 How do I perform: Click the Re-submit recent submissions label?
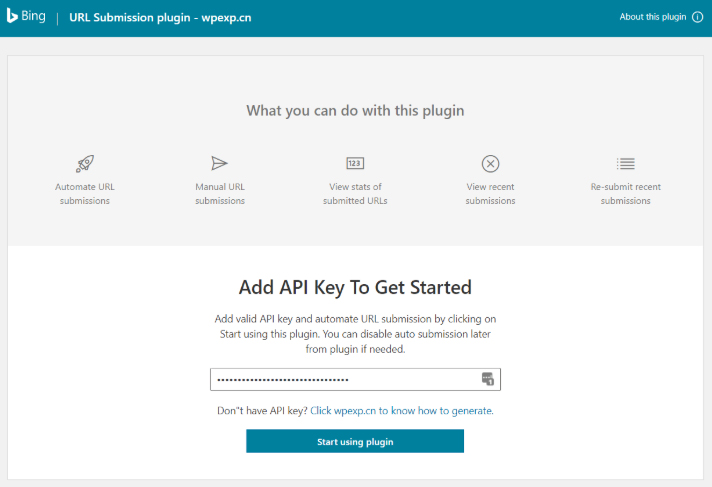click(626, 194)
